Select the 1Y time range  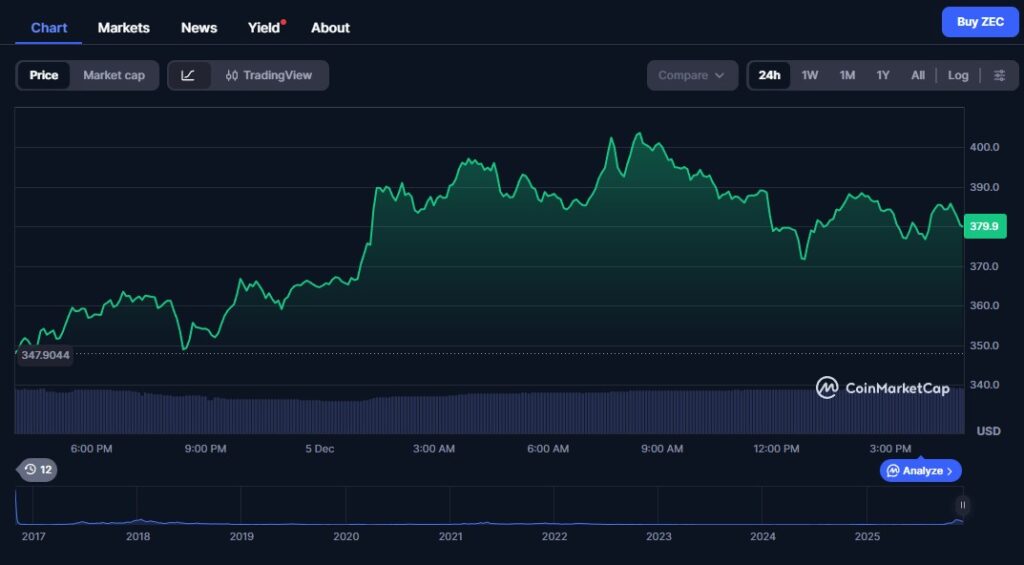point(883,75)
